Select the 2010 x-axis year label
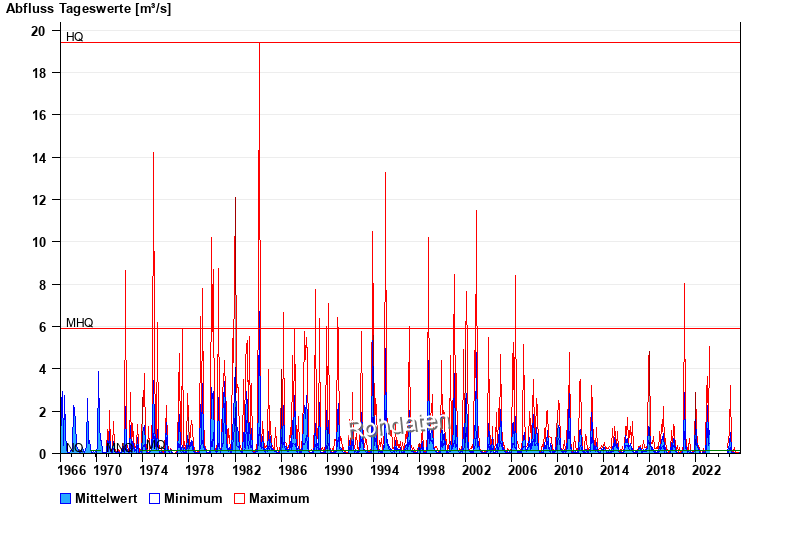The image size is (800, 550). 568,470
